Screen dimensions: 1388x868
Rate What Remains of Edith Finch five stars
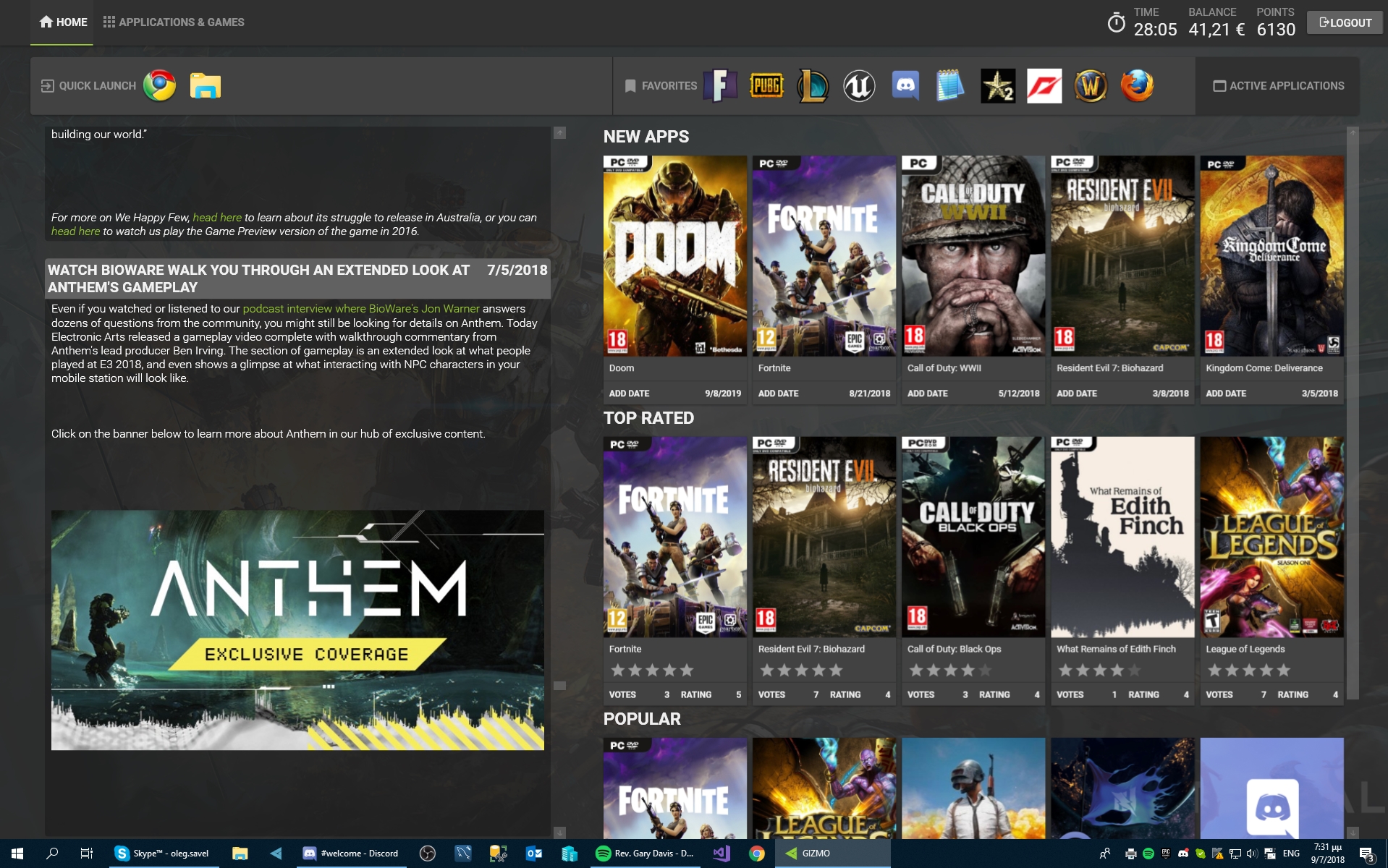click(x=1135, y=671)
